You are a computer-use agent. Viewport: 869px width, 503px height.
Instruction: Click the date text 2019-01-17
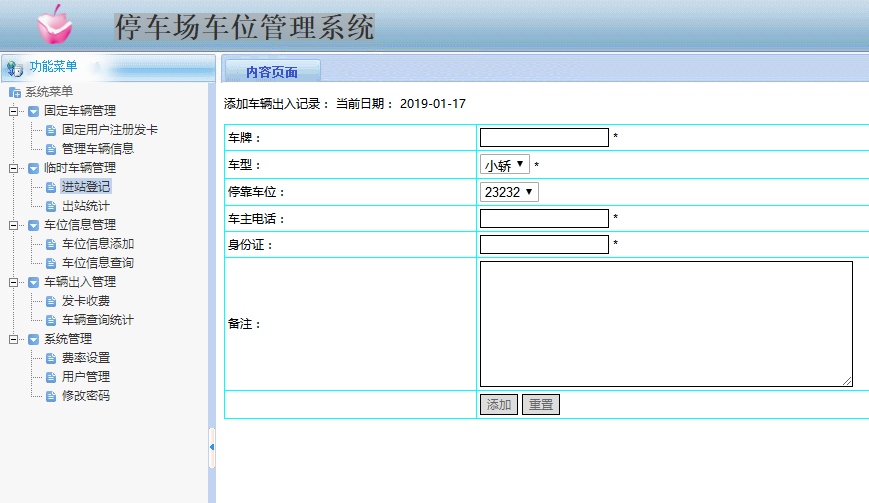pyautogui.click(x=433, y=104)
